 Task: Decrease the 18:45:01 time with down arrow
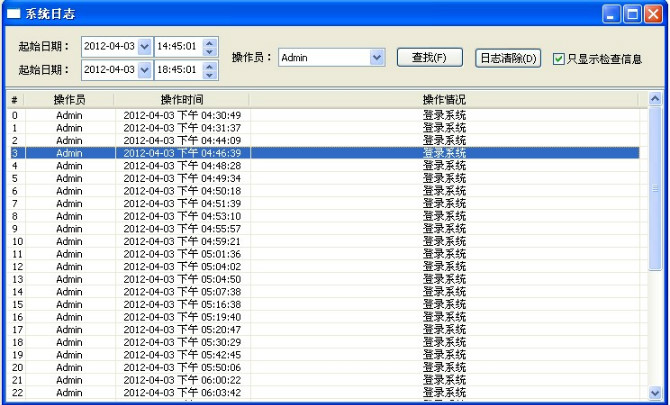point(209,75)
